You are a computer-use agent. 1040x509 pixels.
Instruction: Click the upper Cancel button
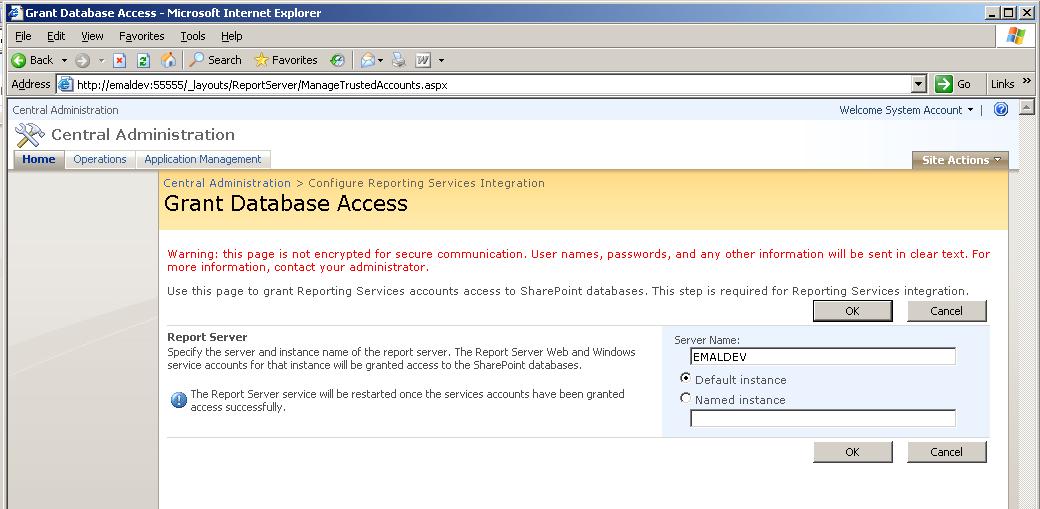946,311
